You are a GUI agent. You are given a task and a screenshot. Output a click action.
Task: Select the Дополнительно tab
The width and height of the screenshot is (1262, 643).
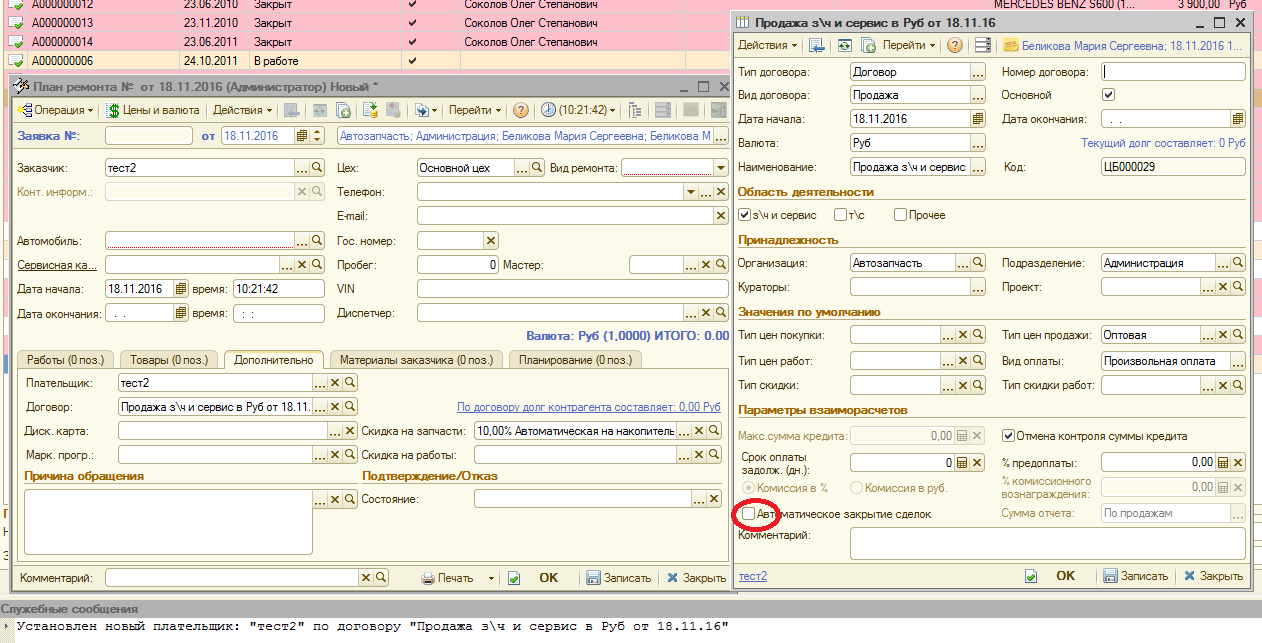[273, 360]
